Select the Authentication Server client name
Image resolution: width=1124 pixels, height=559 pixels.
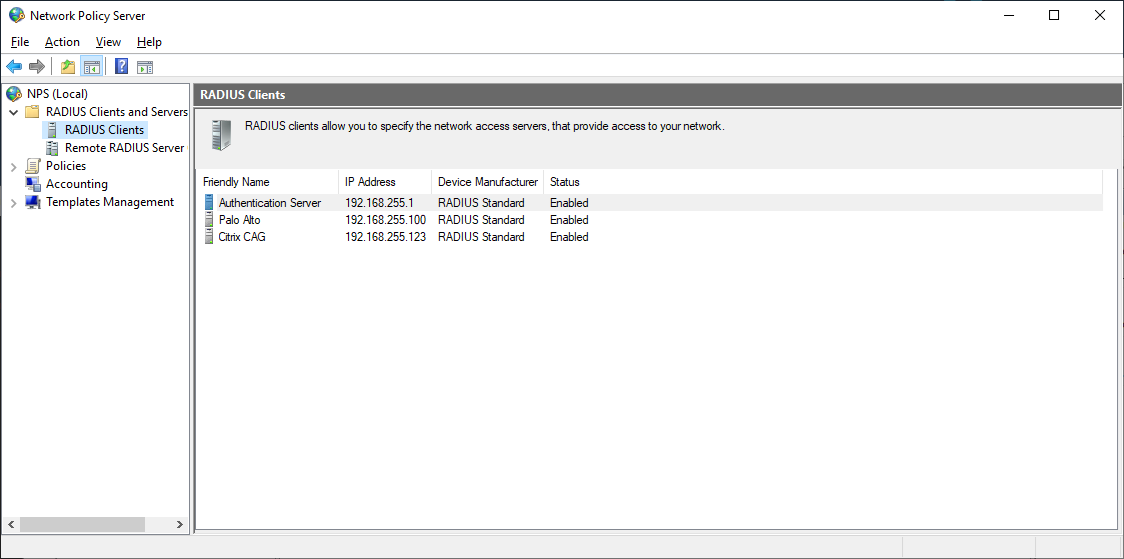[x=270, y=203]
